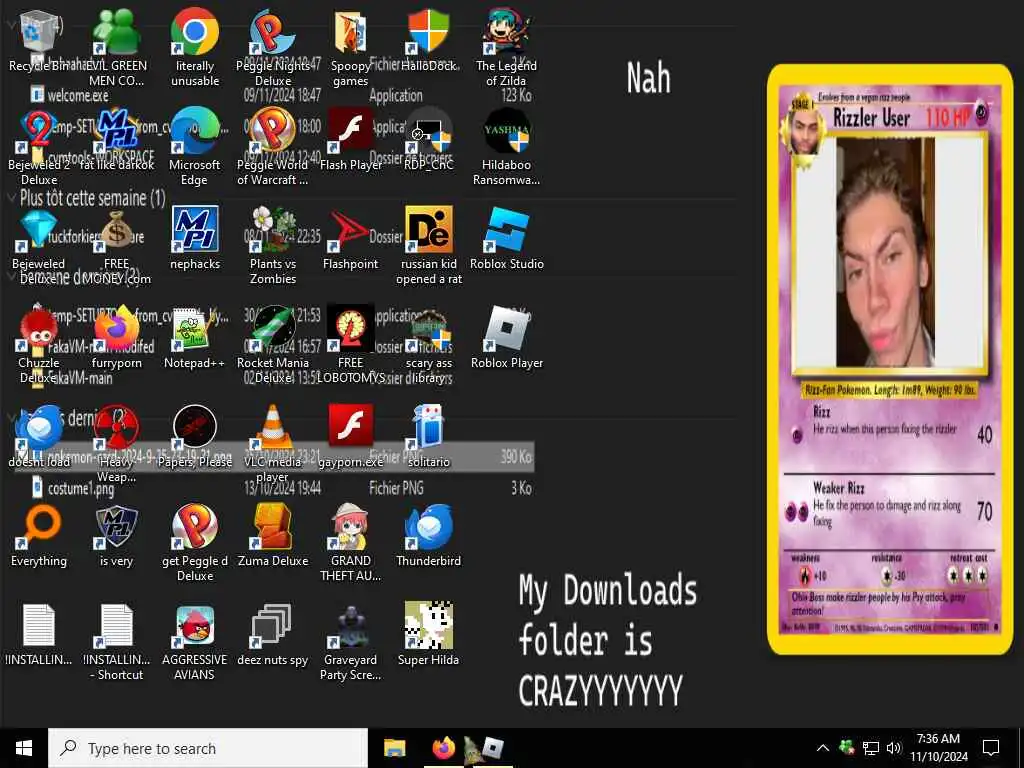Launch Everything search icon
The width and height of the screenshot is (1024, 768).
click(39, 528)
